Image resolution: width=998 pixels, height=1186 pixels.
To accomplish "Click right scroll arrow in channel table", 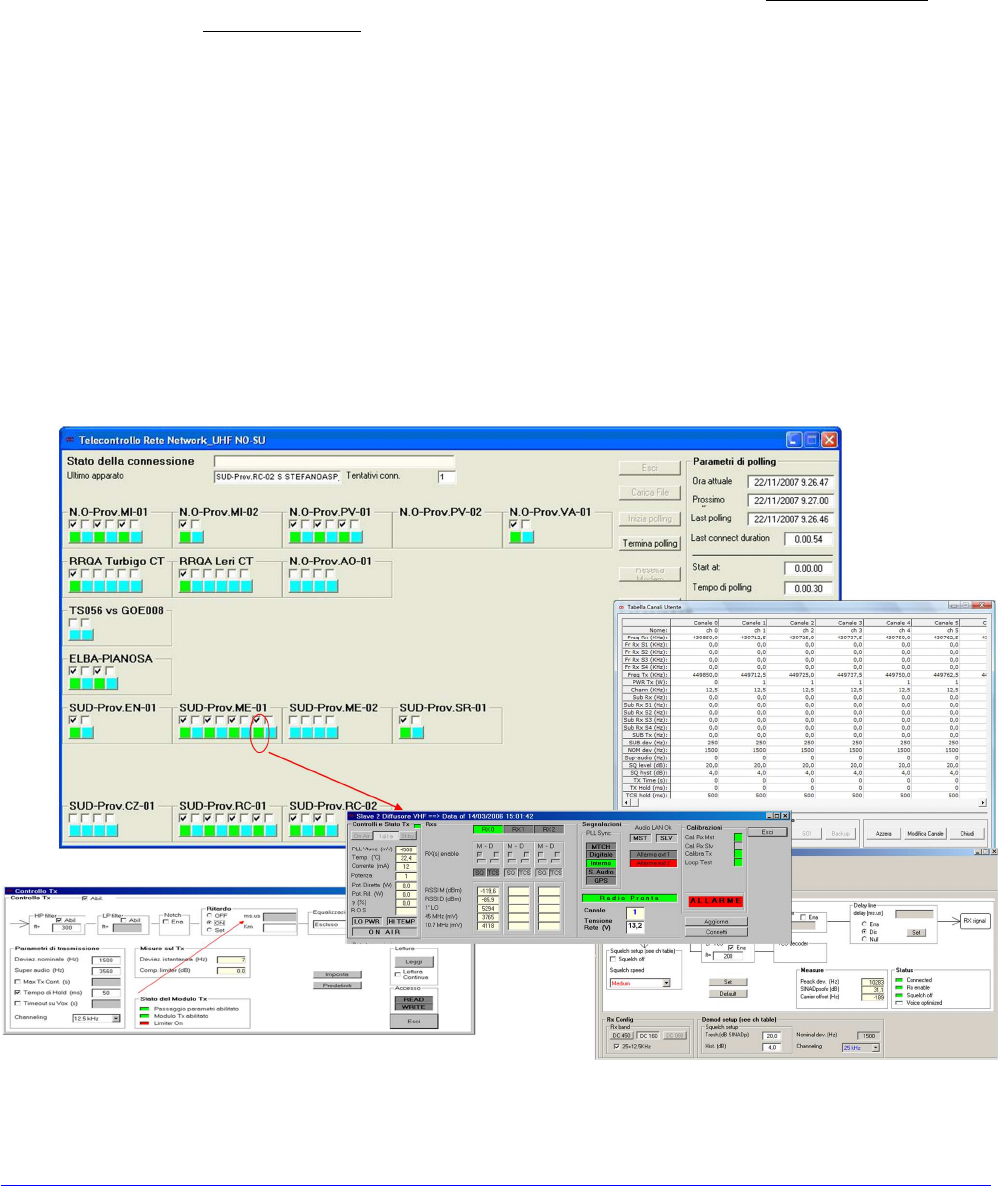I will point(983,803).
